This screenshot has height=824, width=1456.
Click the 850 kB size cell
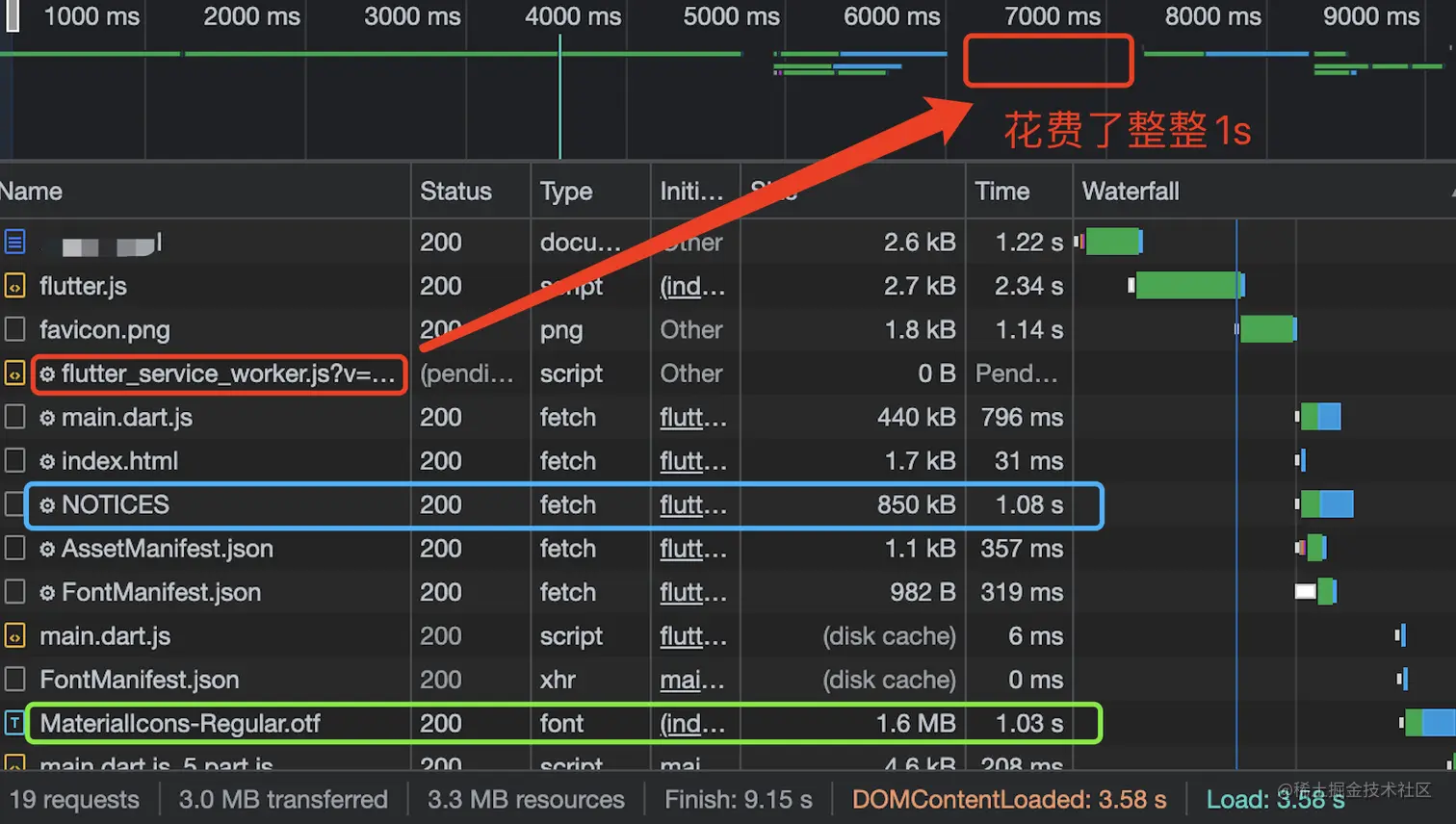916,504
